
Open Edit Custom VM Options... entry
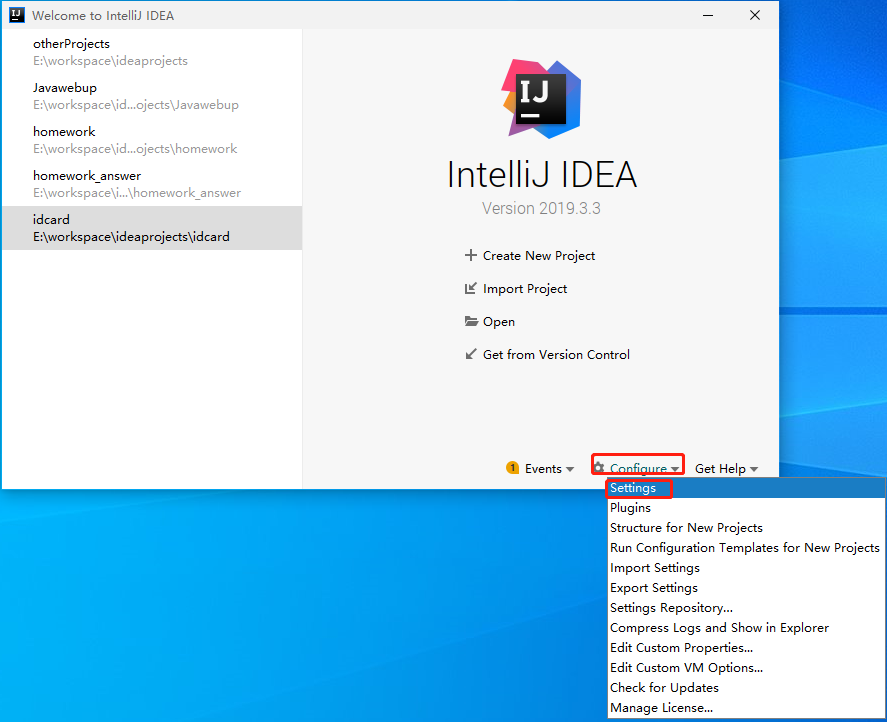click(x=746, y=668)
